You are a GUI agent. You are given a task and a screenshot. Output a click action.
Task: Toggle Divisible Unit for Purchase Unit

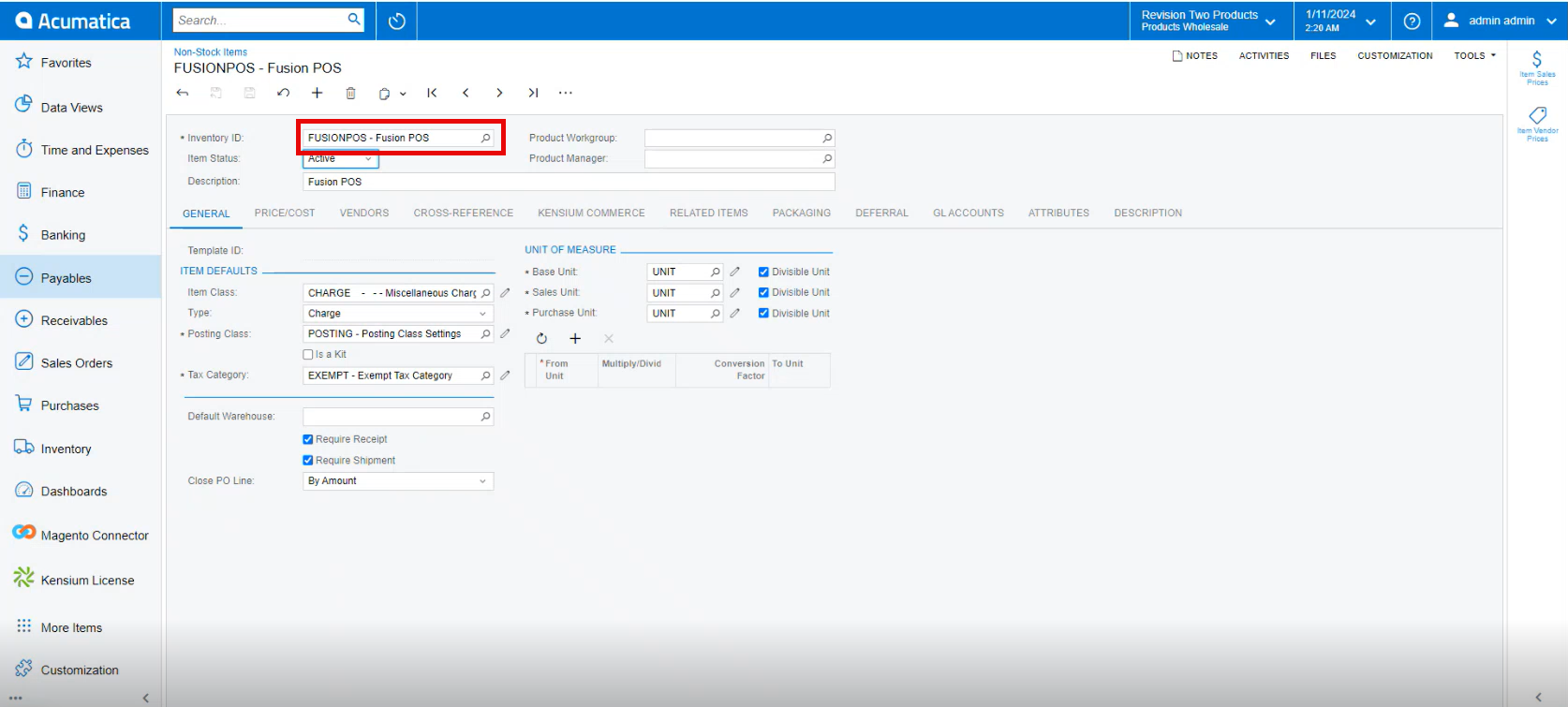pyautogui.click(x=763, y=314)
